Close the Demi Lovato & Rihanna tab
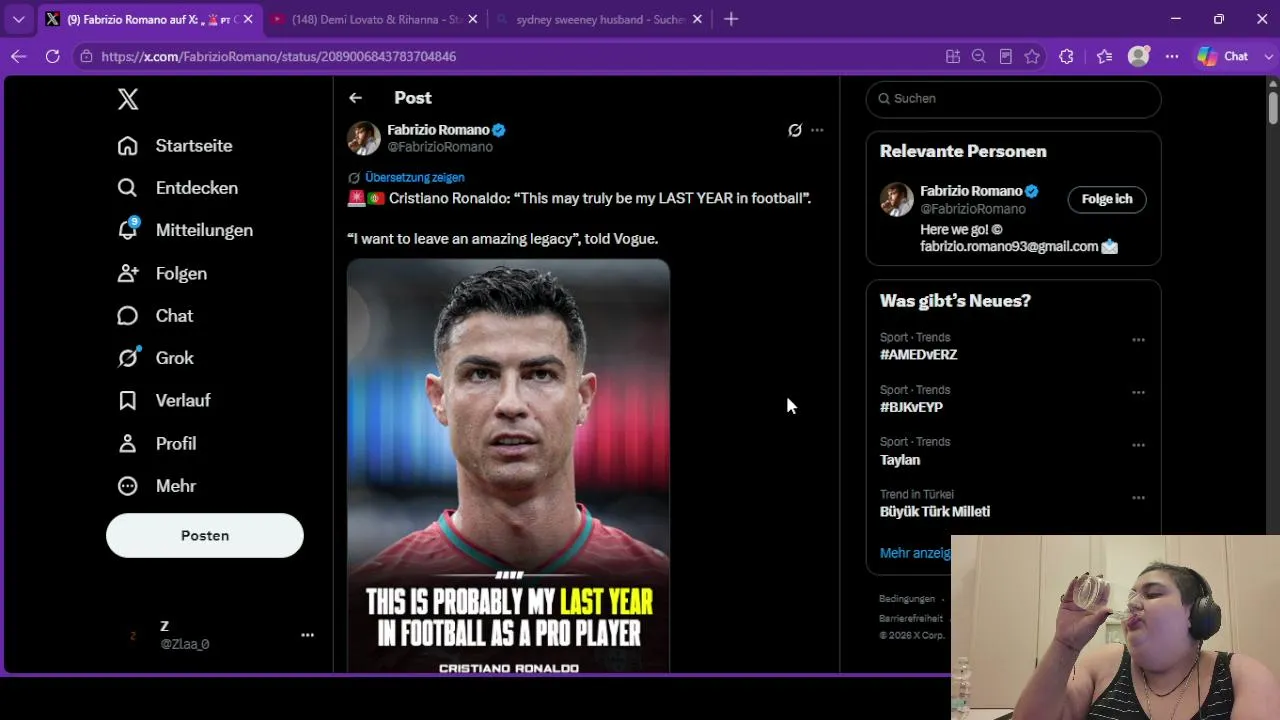Screen dimensions: 1280x720 (x=473, y=19)
